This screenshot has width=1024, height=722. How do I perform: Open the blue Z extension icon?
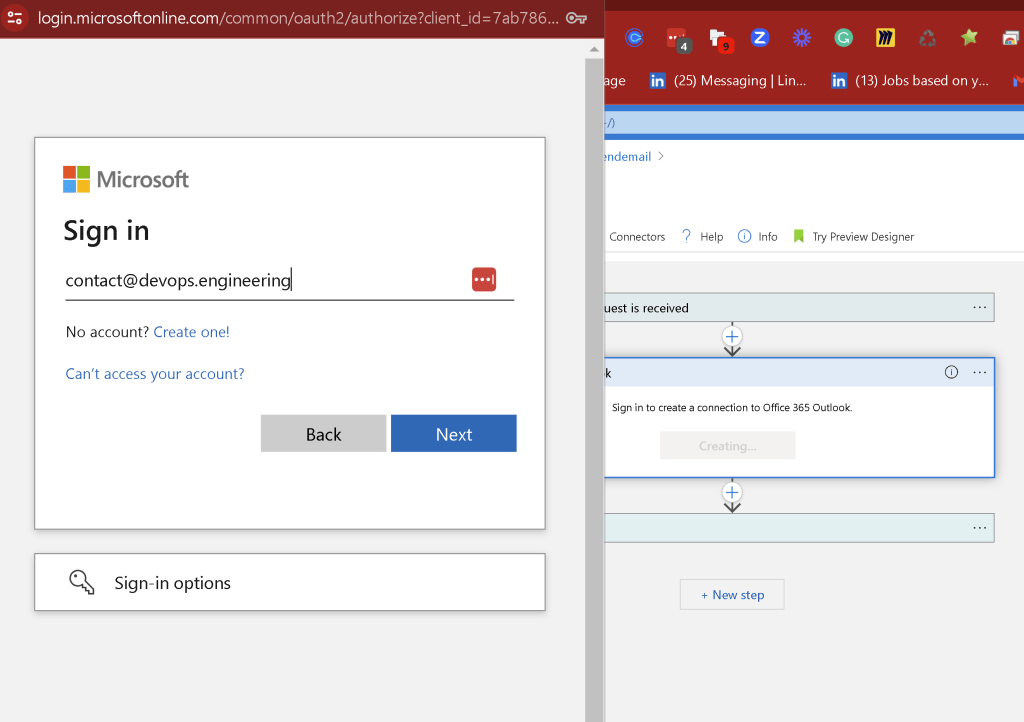[760, 38]
